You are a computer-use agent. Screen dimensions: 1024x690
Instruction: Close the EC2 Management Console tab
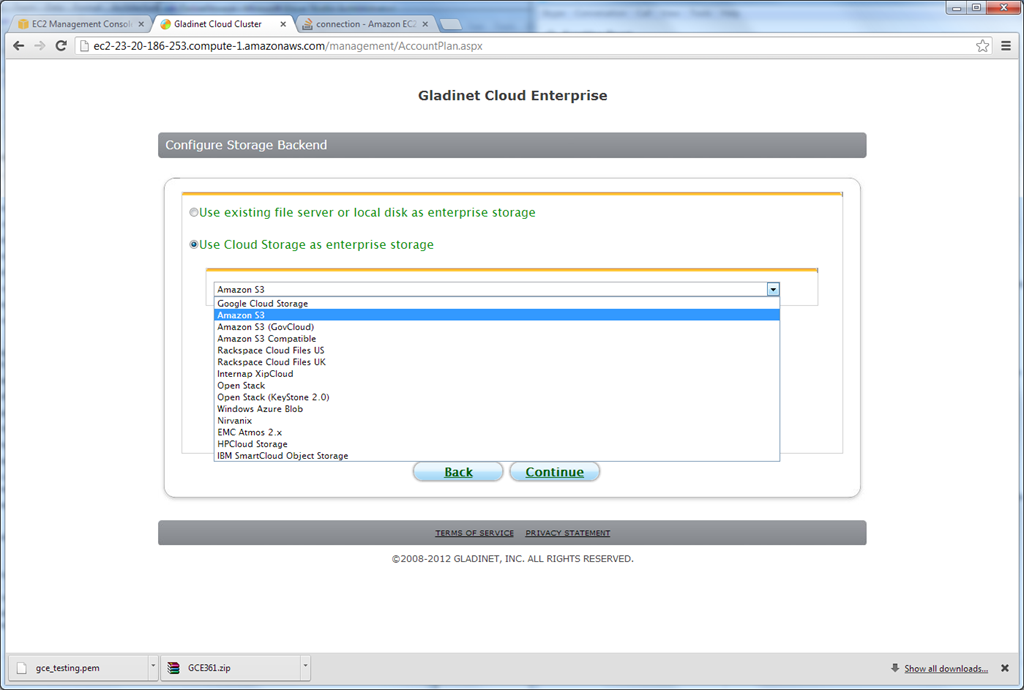[x=141, y=24]
